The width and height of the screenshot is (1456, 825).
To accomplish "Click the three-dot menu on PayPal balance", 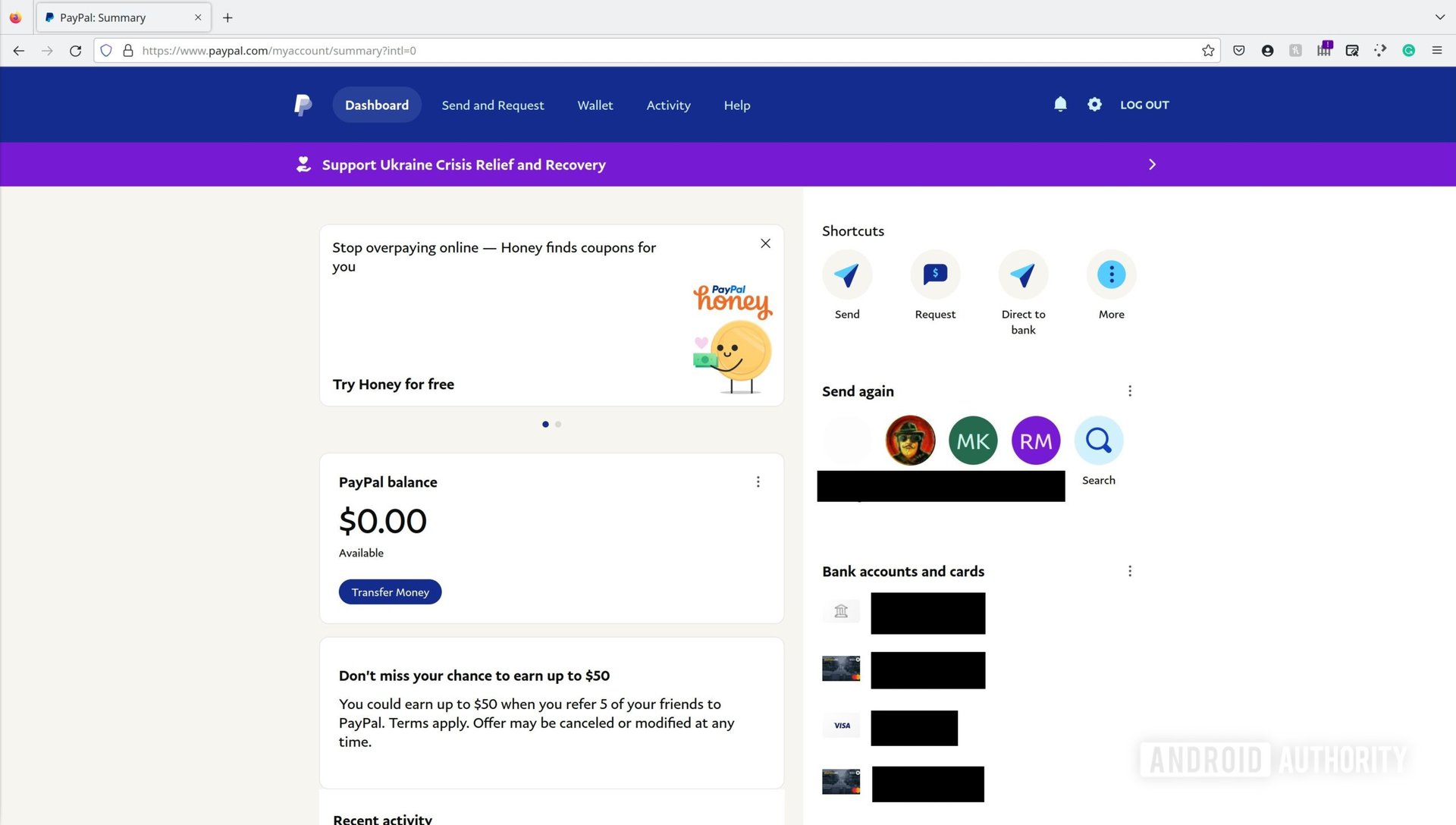I will (x=758, y=482).
